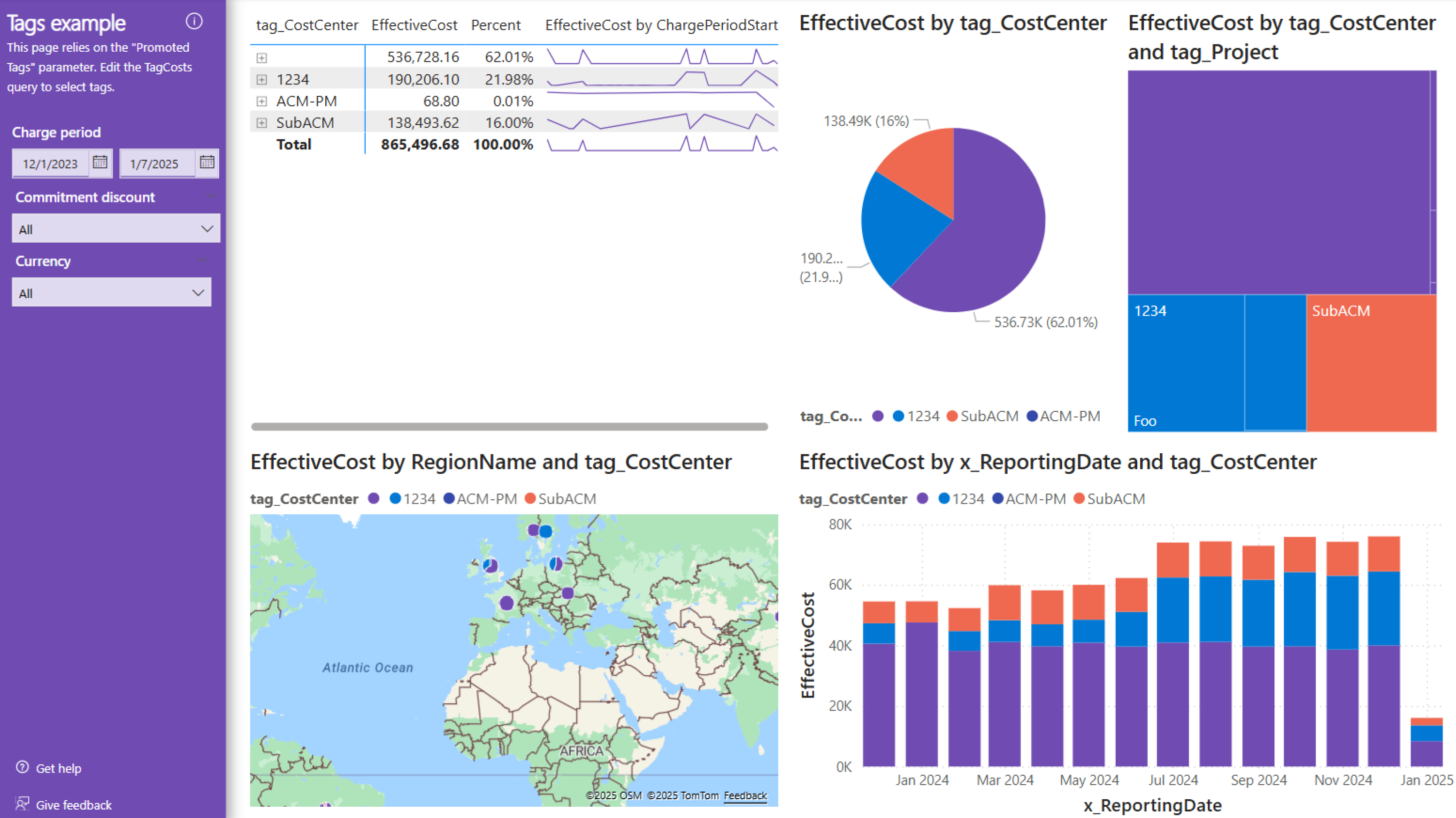Screen dimensions: 1456x818
Task: Expand the 1234 row in the cost matrix
Action: tap(262, 79)
